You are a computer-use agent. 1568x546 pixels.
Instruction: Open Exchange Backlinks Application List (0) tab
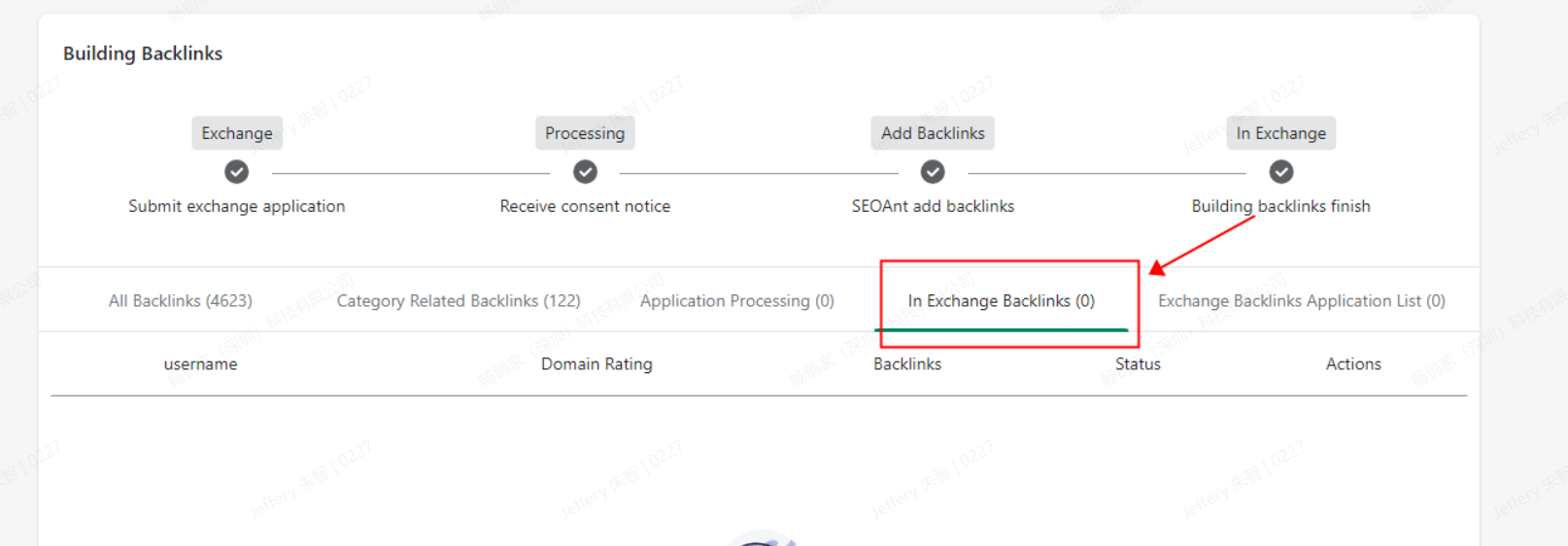(1302, 301)
